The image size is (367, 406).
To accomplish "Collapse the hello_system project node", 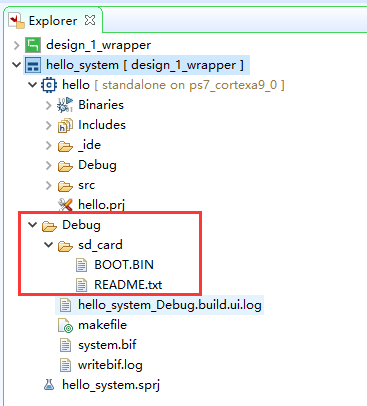I will coord(16,64).
